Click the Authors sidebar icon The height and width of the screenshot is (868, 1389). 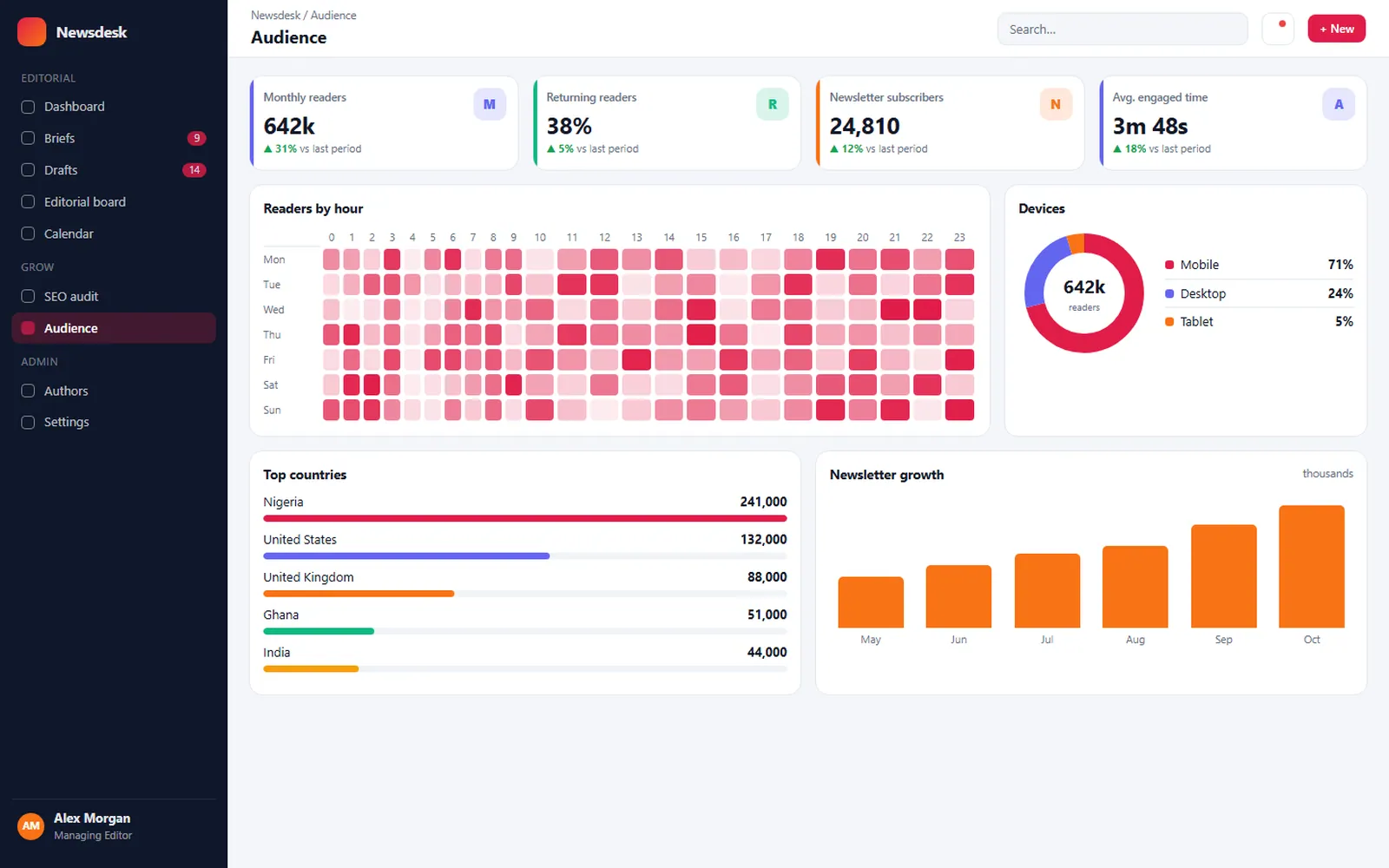coord(28,391)
